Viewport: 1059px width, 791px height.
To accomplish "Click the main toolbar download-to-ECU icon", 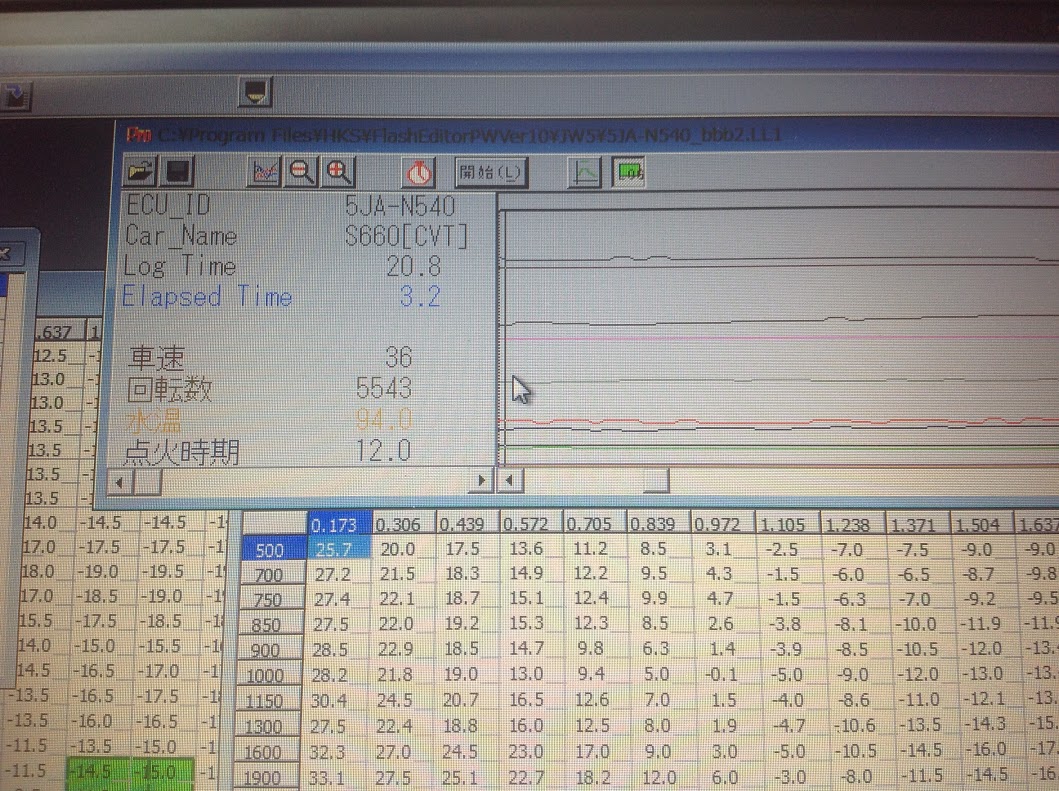I will click(255, 91).
